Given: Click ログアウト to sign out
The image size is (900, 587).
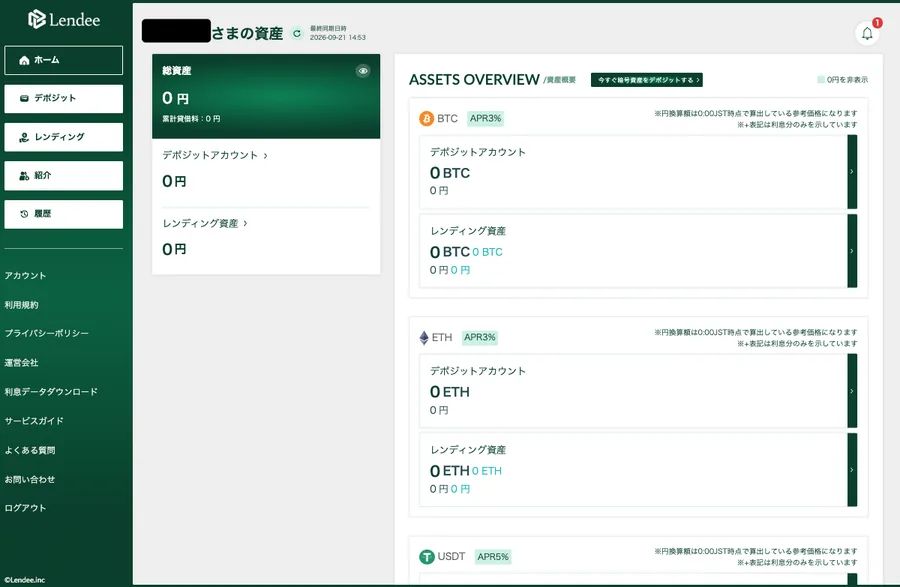Looking at the screenshot, I should [25, 508].
